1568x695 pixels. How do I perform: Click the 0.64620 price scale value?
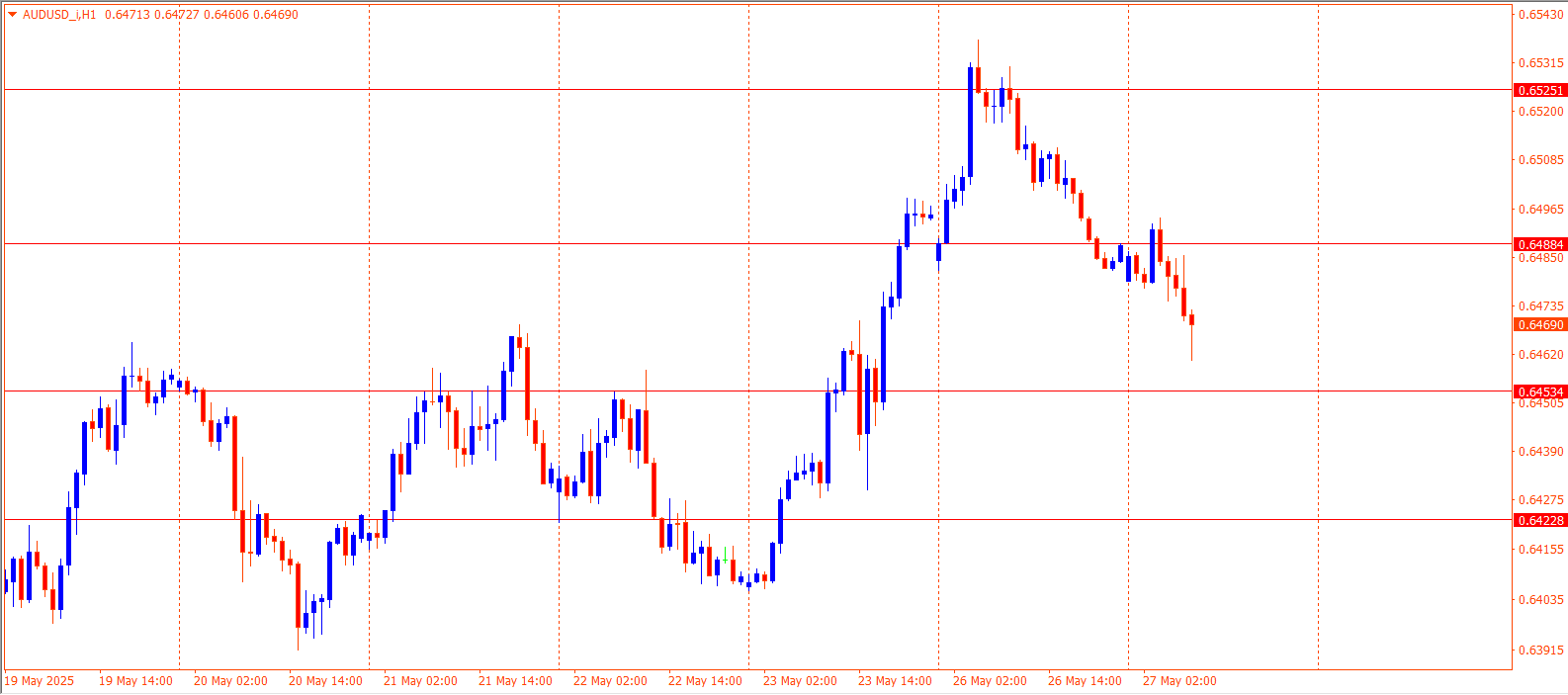pyautogui.click(x=1541, y=355)
